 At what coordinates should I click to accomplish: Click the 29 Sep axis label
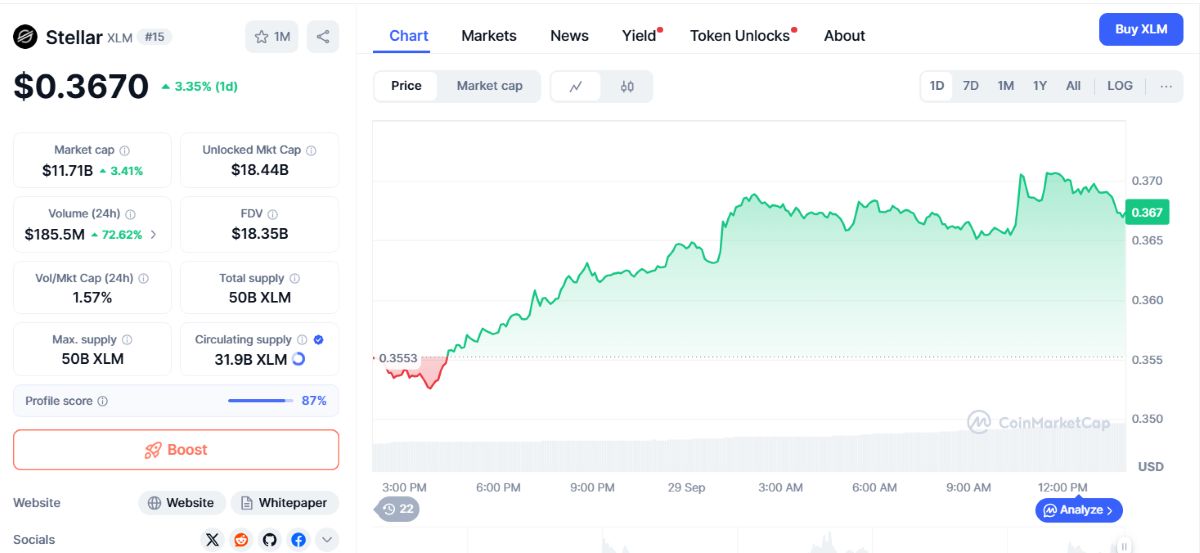[686, 487]
